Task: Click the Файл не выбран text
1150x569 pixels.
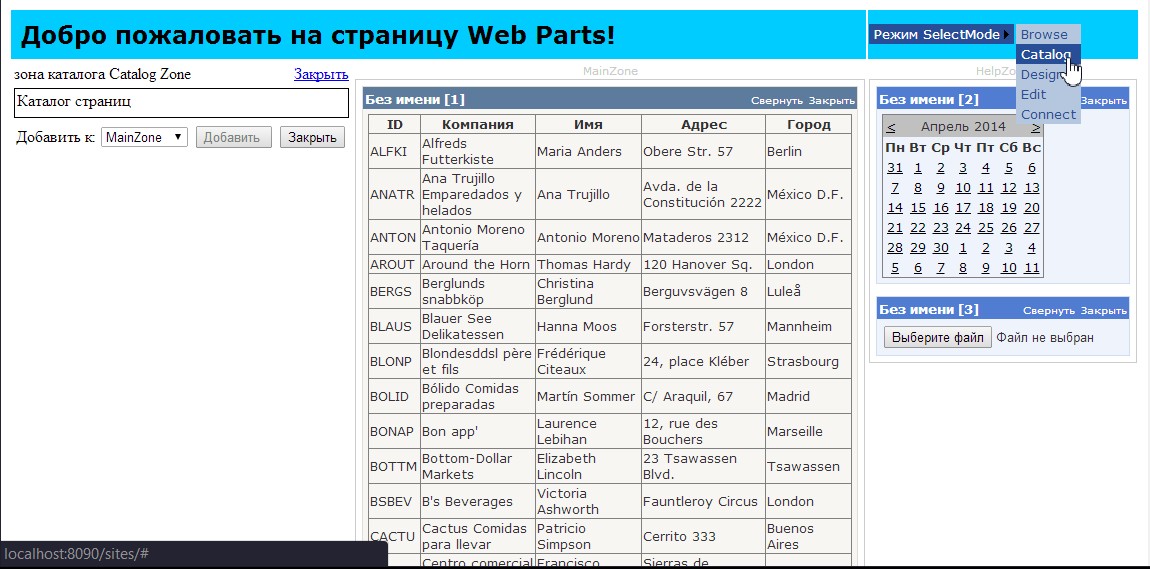Action: click(1044, 338)
